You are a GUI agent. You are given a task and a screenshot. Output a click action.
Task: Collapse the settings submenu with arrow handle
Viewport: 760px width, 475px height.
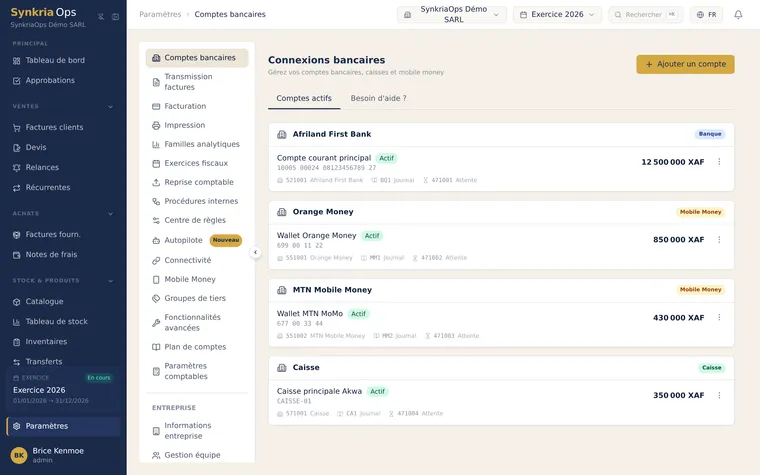pos(255,252)
